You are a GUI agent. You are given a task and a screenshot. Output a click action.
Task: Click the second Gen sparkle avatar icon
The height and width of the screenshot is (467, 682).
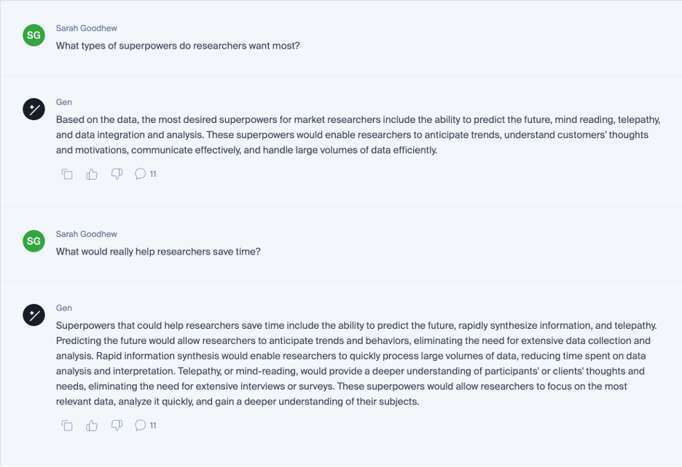(x=34, y=315)
